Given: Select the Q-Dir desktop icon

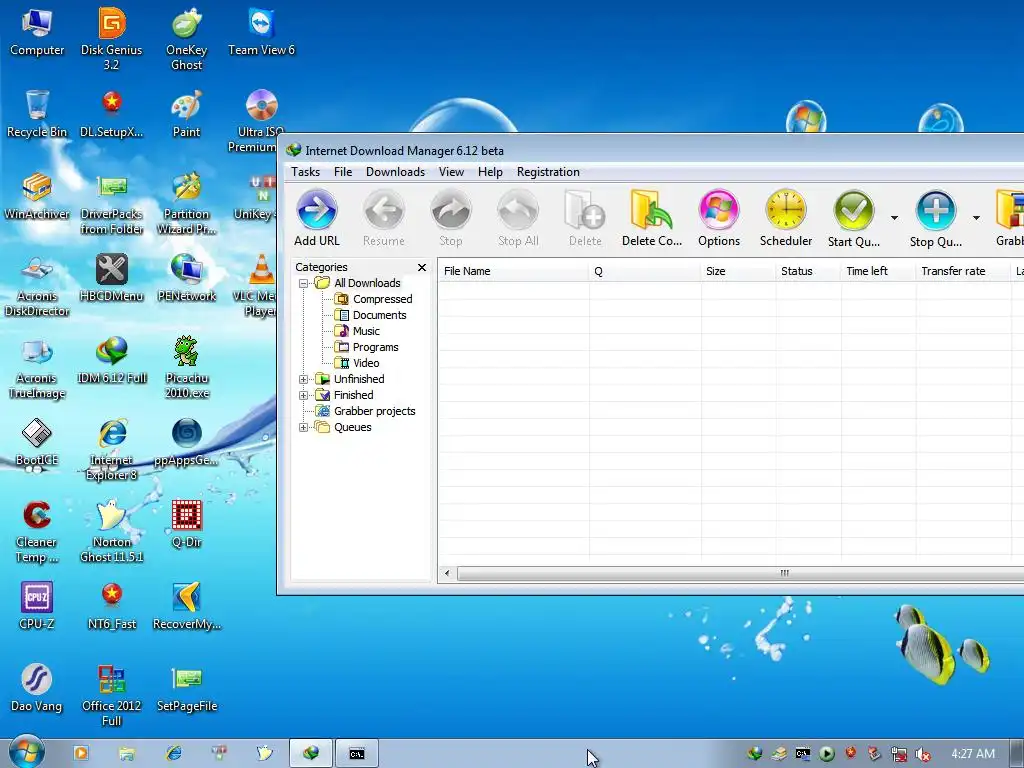Looking at the screenshot, I should [x=187, y=524].
